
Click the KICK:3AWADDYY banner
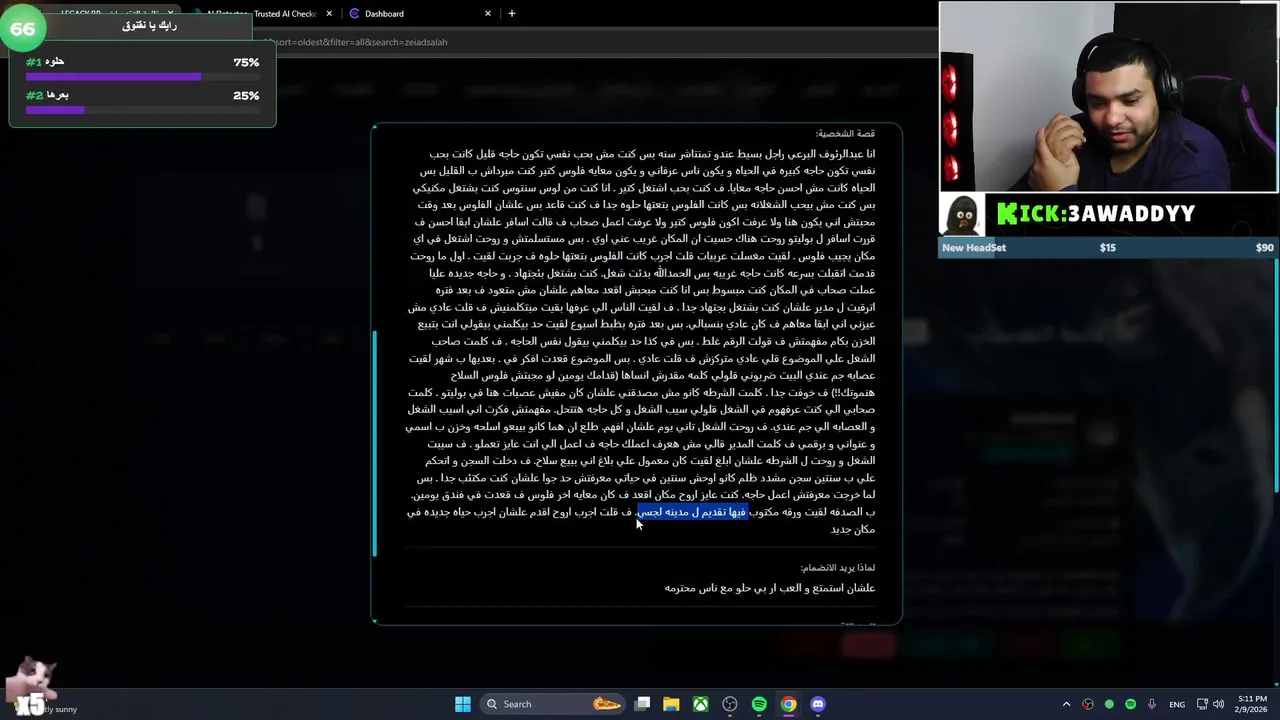(1095, 214)
